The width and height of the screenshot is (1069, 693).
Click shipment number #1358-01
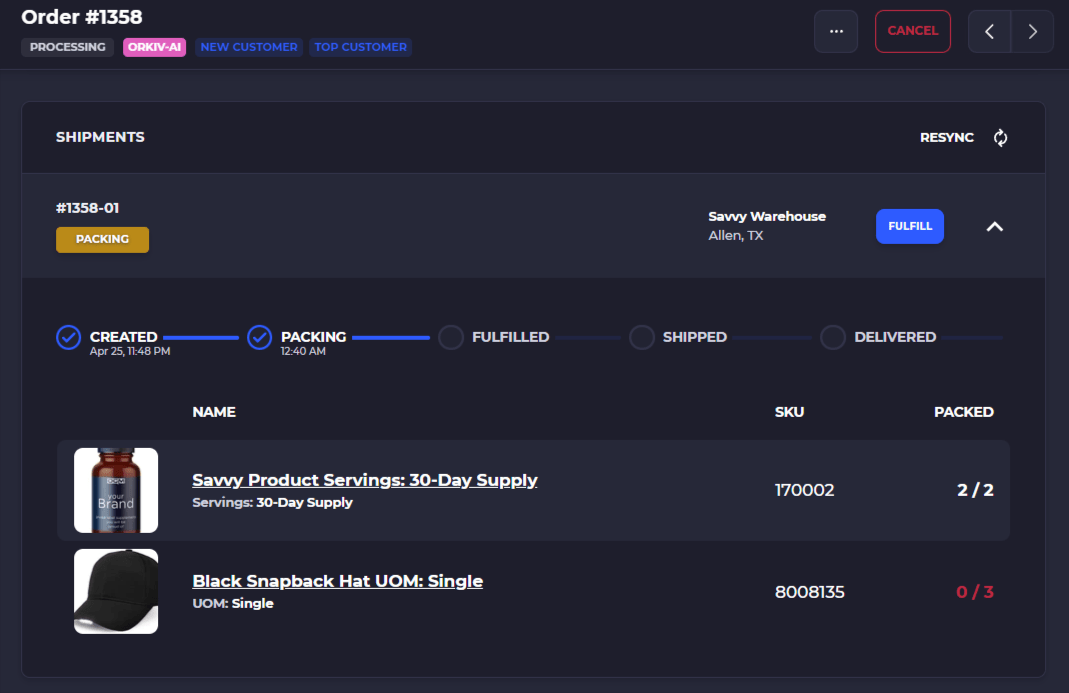(x=87, y=208)
